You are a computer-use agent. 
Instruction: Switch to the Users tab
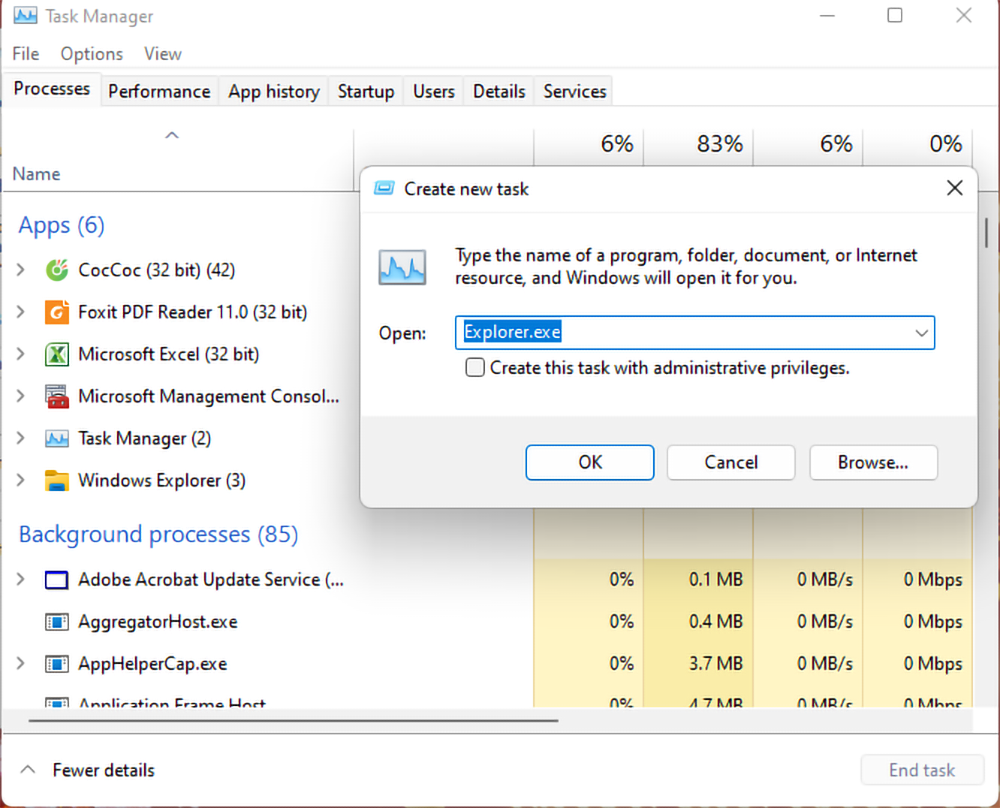click(x=434, y=92)
